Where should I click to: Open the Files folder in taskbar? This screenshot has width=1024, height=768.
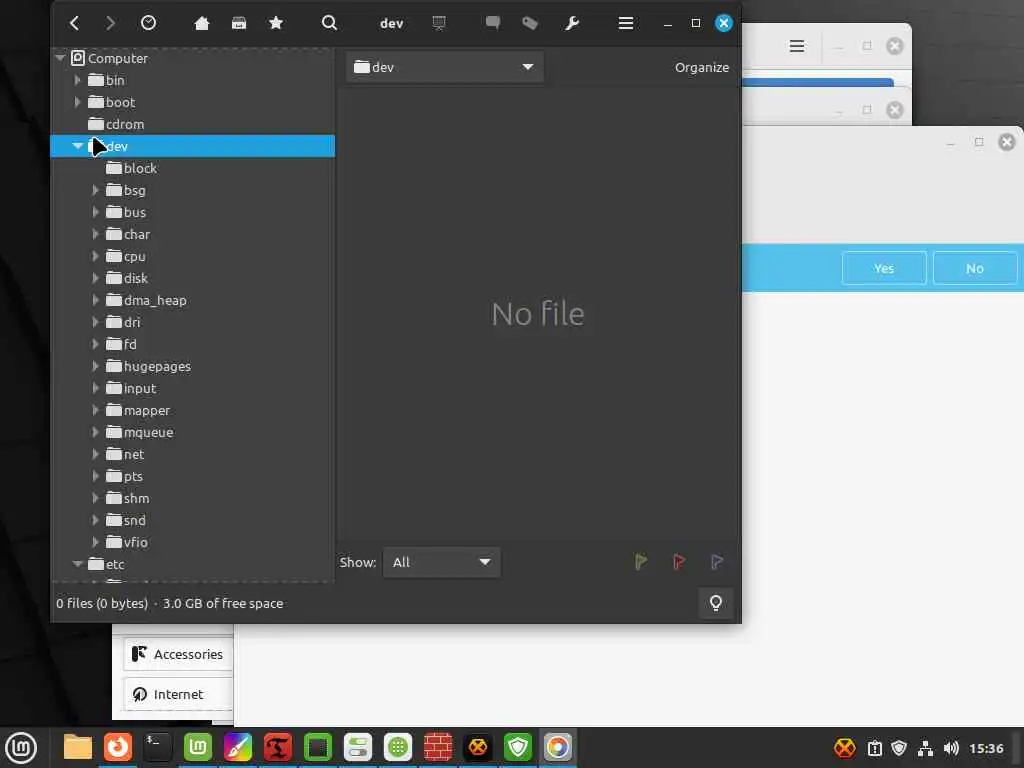(78, 747)
